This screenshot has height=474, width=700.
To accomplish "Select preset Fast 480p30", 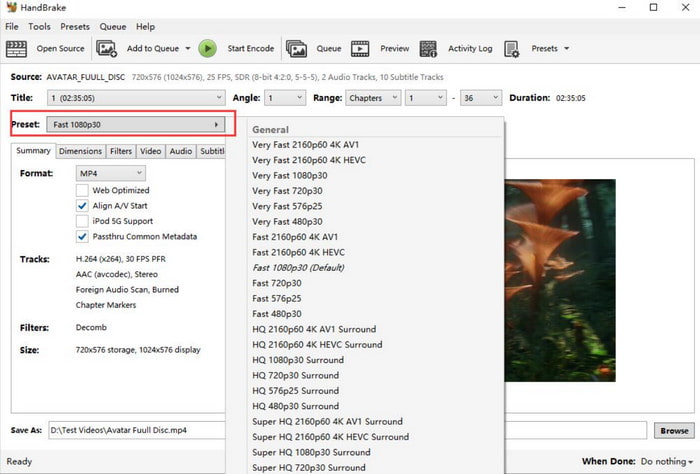I will pyautogui.click(x=277, y=314).
